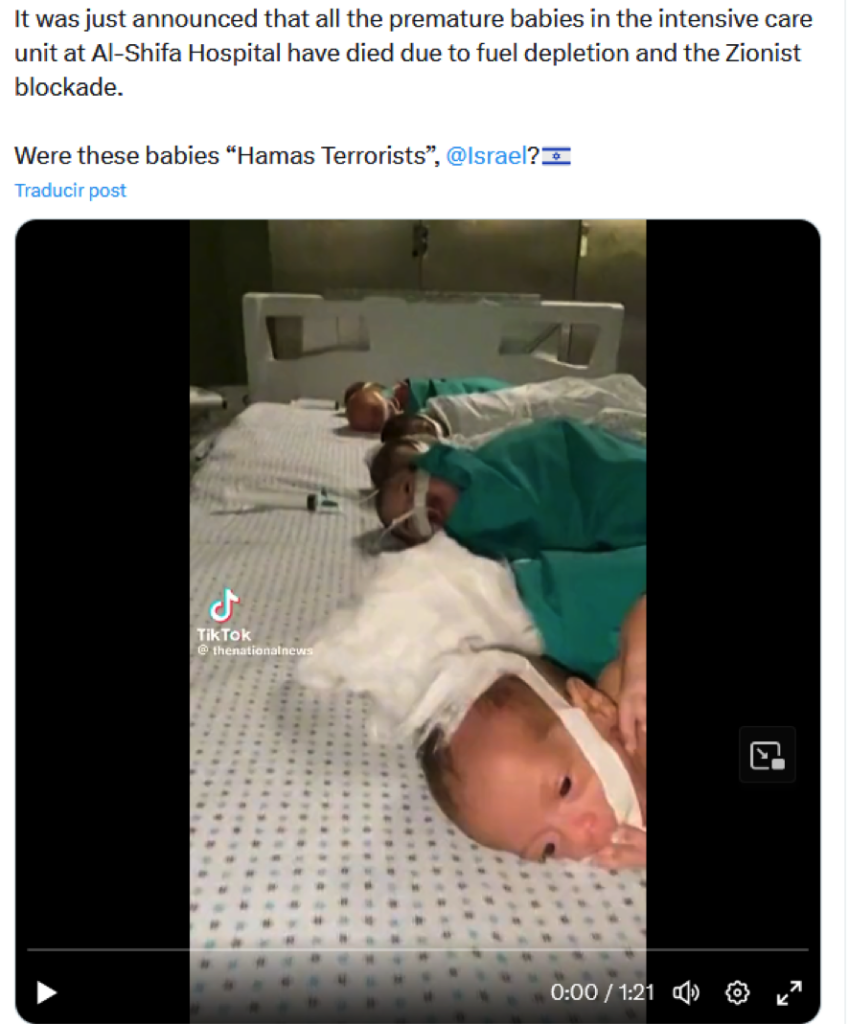Viewport: 849px width, 1024px height.
Task: Click the middle of the video progress bar
Action: pyautogui.click(x=417, y=949)
